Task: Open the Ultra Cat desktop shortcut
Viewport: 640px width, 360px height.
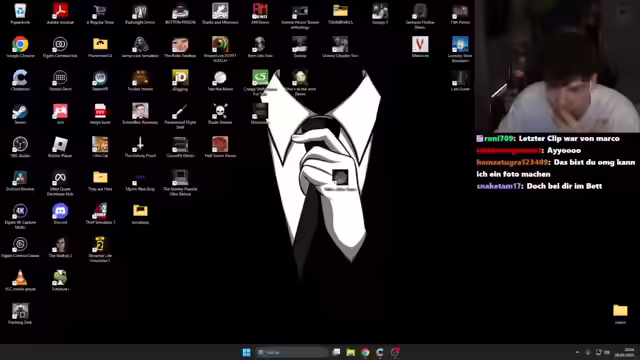Action: (100, 147)
